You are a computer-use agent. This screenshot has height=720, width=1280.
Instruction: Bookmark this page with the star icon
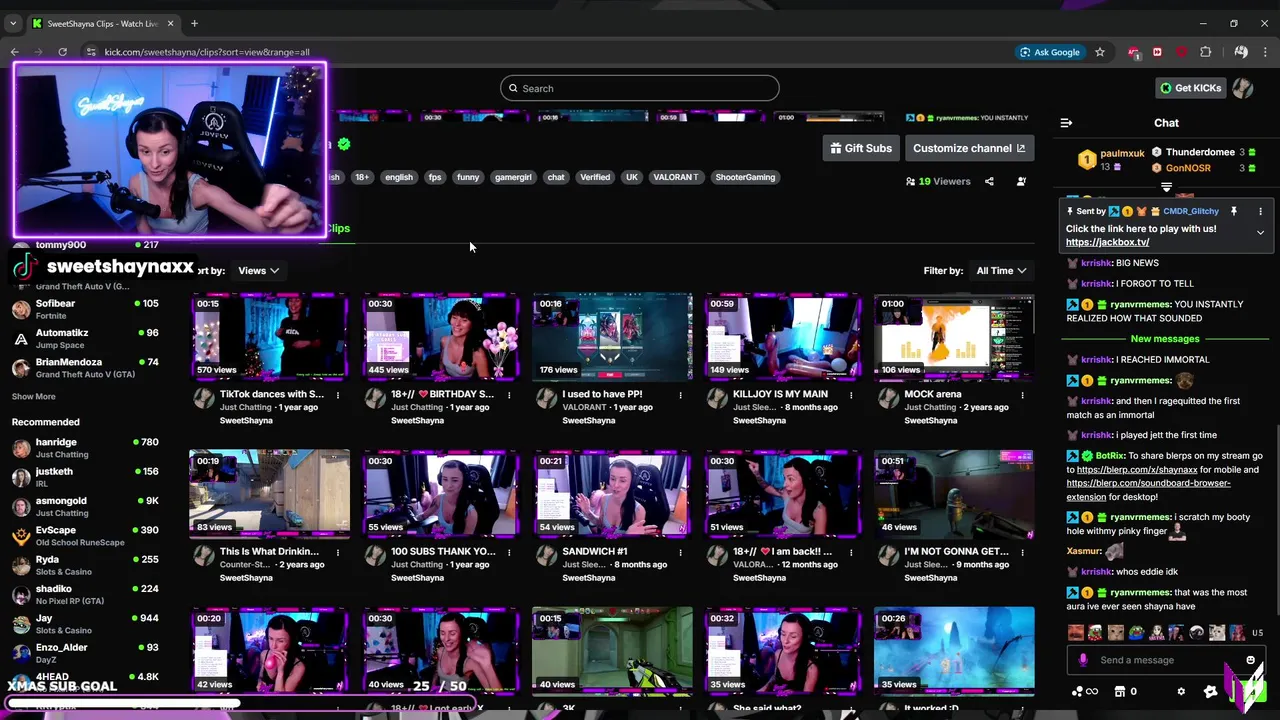[x=1100, y=52]
